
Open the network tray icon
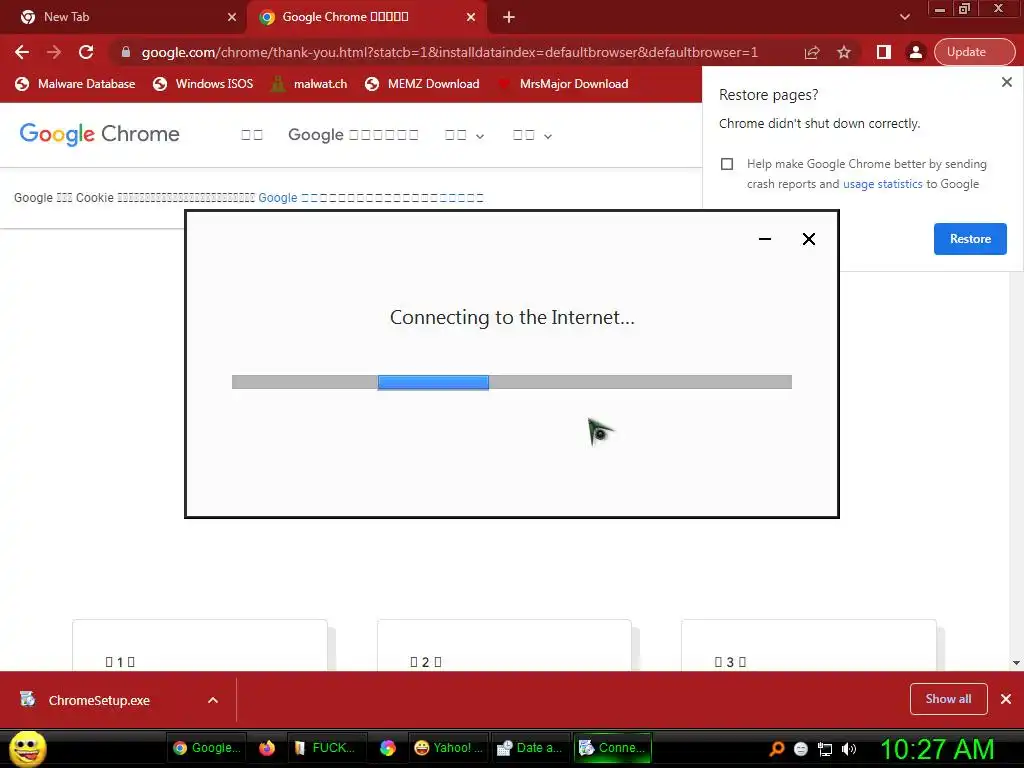825,749
